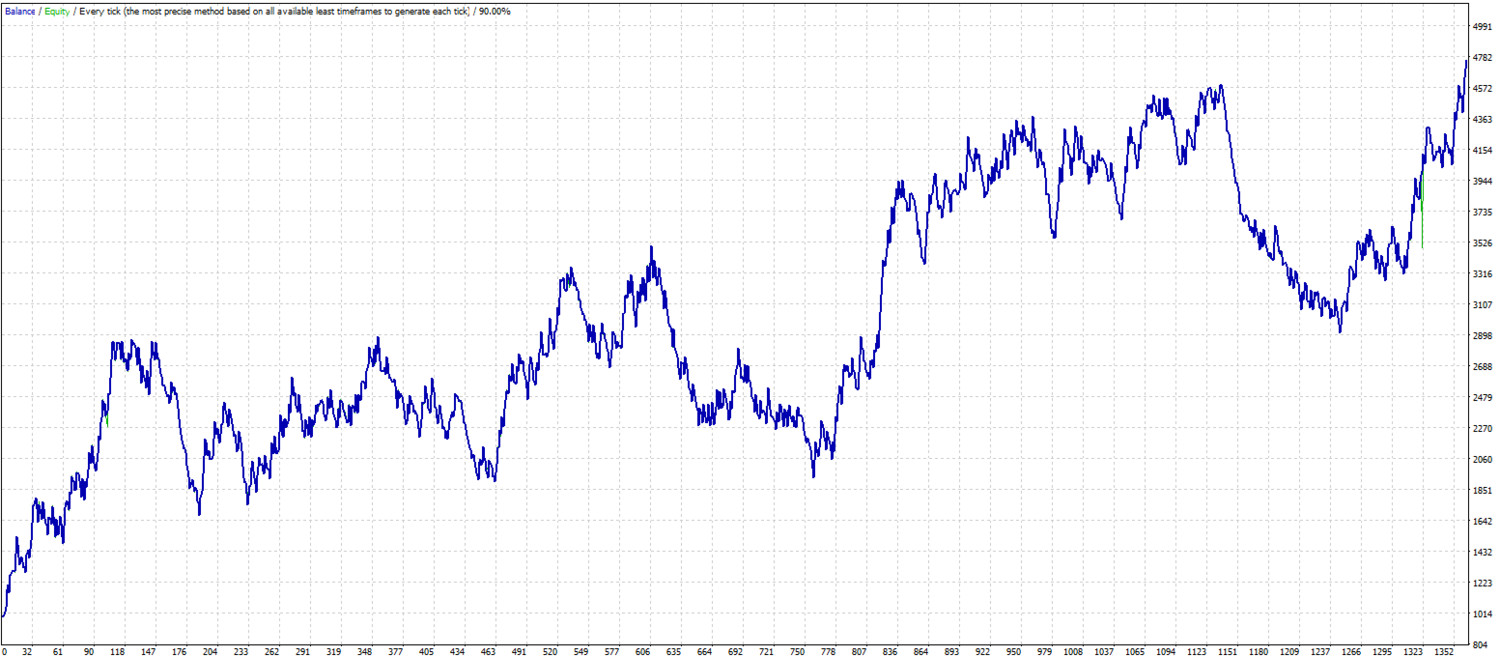Select the 4572 y-axis value
The image size is (1500, 656).
pos(1483,89)
